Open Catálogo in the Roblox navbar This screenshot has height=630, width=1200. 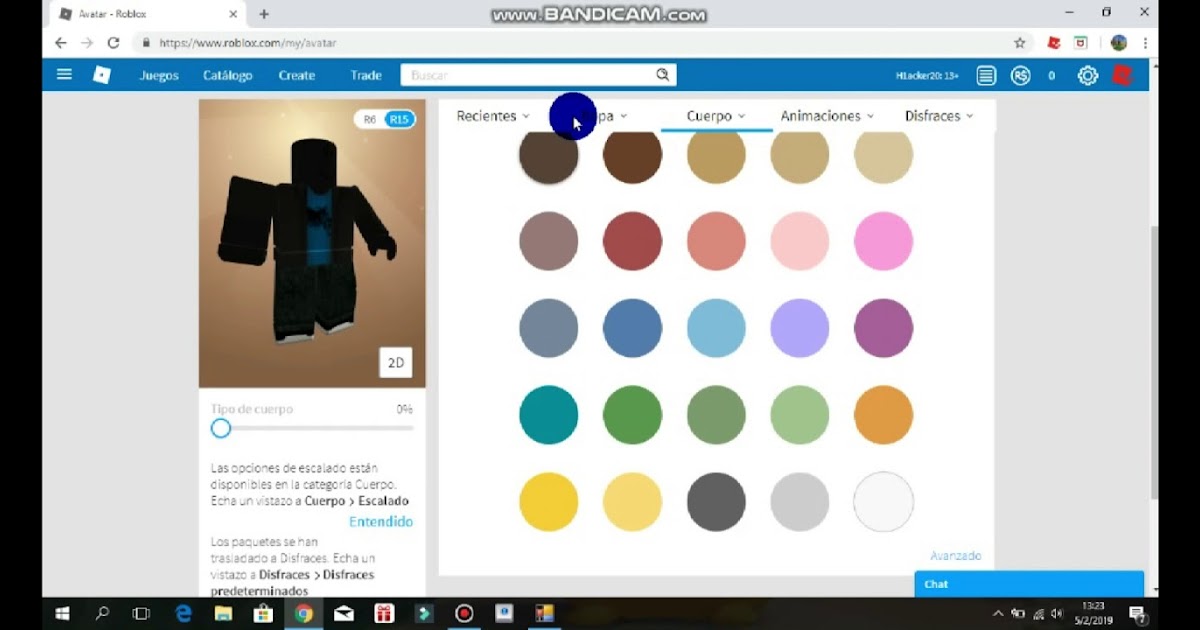tap(228, 75)
